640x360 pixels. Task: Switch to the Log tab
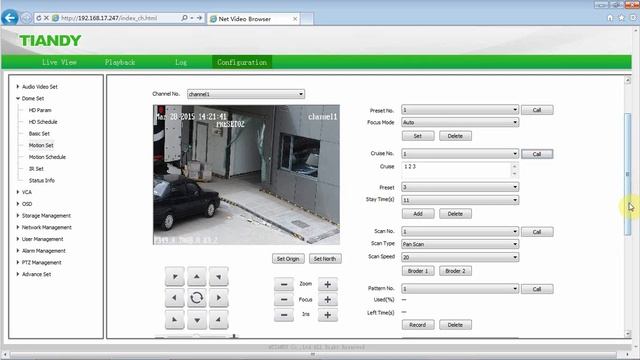pos(181,62)
